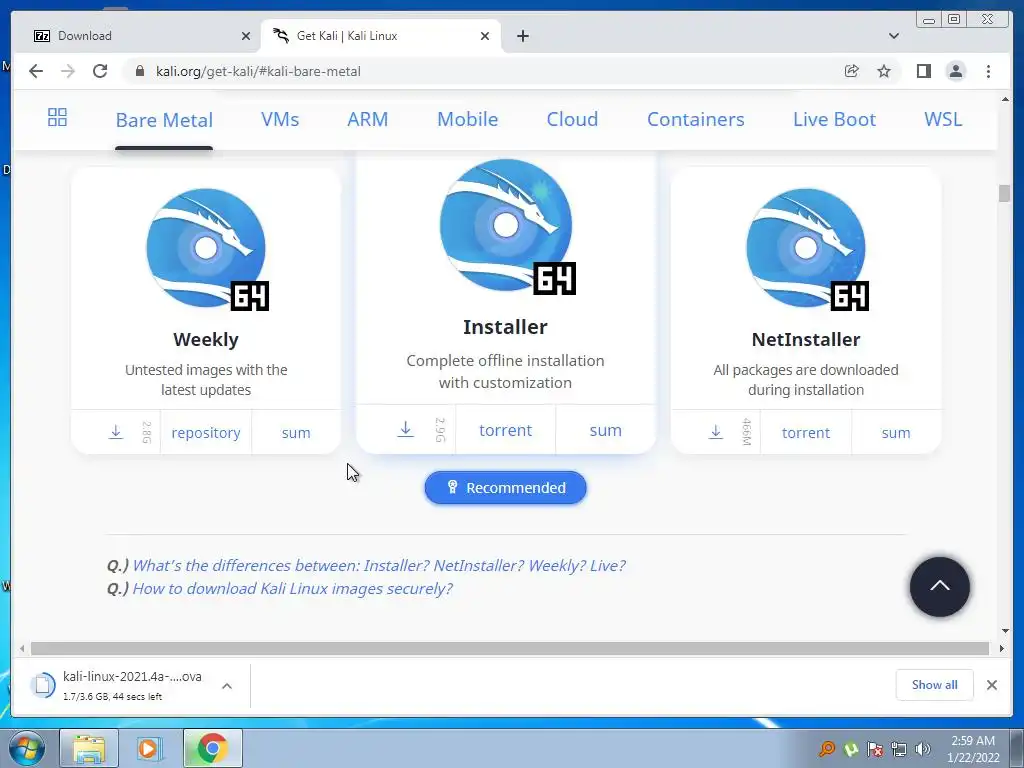Expand tab search chevron
The width and height of the screenshot is (1024, 768).
[x=894, y=36]
